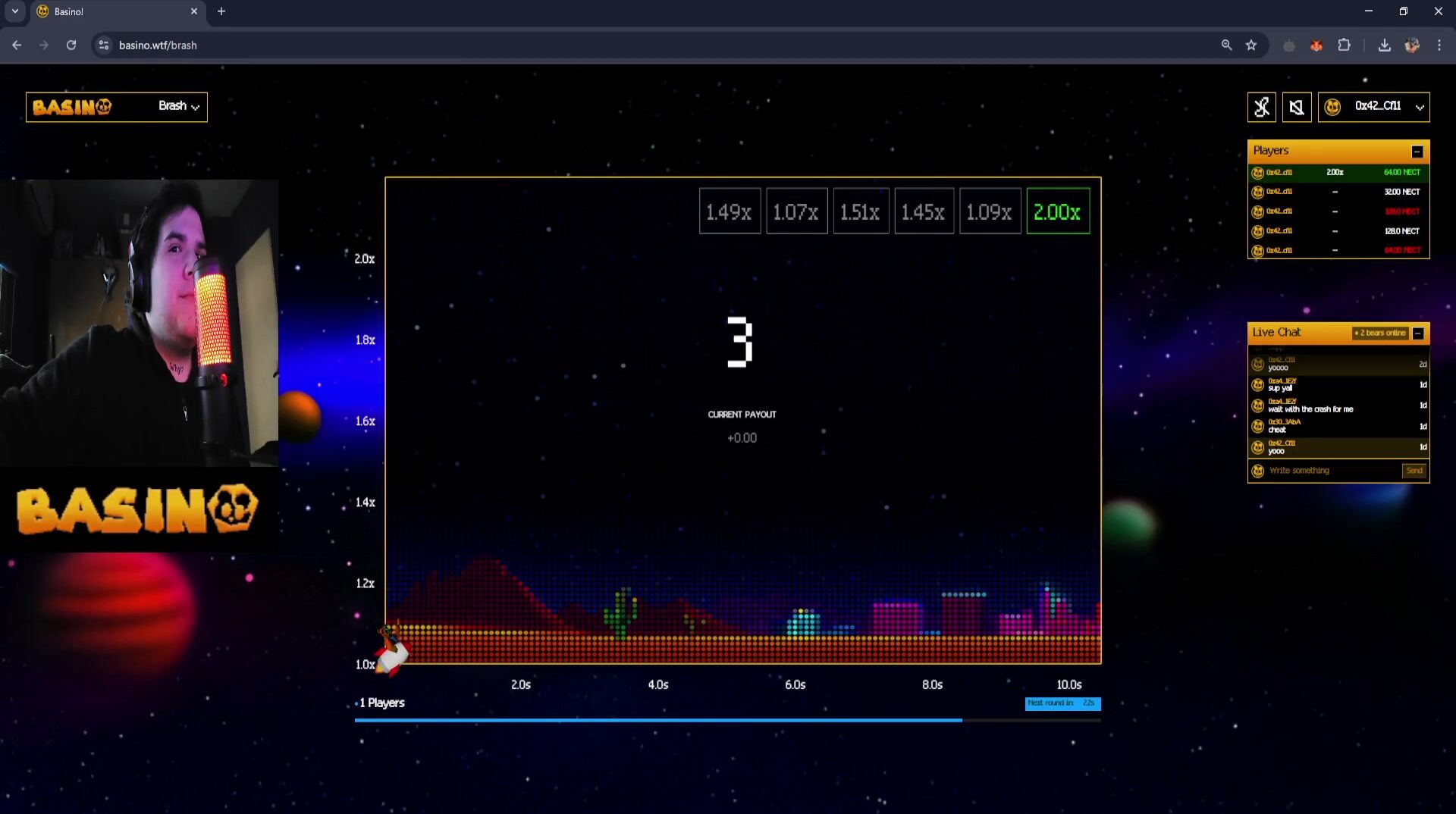Open the Chrome three-dot menu
The width and height of the screenshot is (1456, 814).
click(1439, 45)
